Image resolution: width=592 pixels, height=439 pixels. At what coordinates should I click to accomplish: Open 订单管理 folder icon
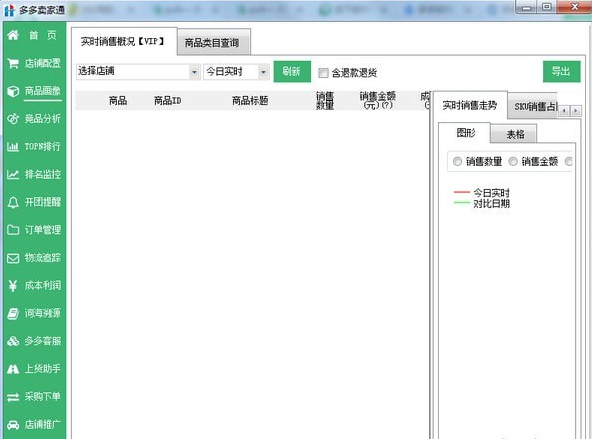click(x=13, y=230)
